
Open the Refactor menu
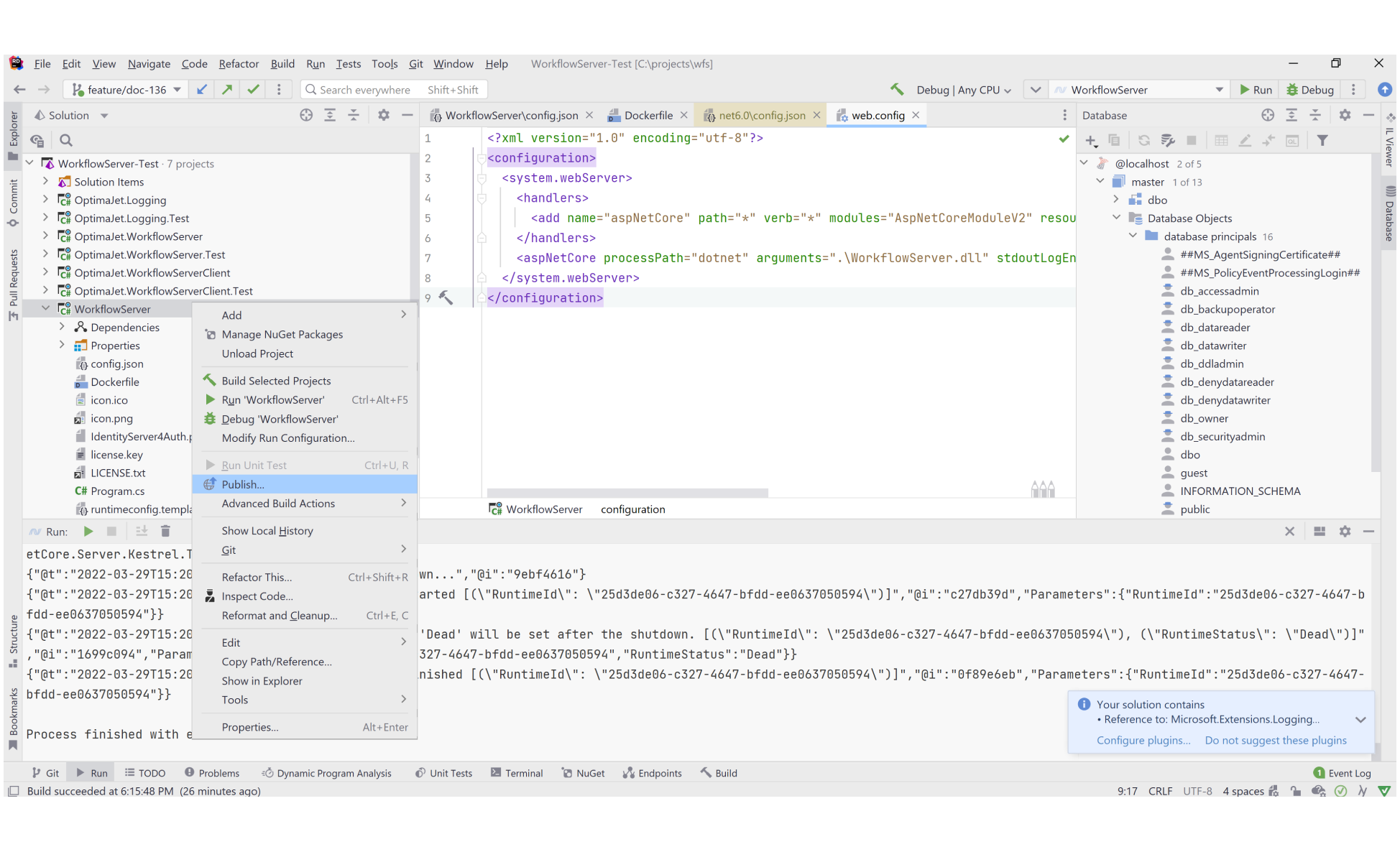point(239,63)
